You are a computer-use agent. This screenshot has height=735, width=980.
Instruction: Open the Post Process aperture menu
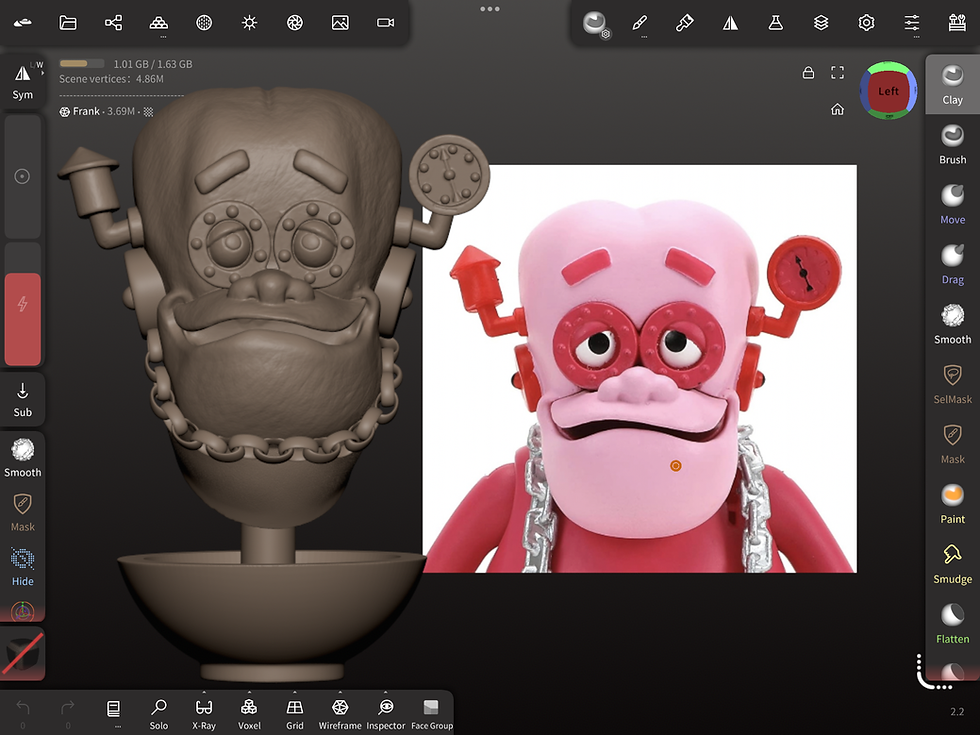(294, 23)
